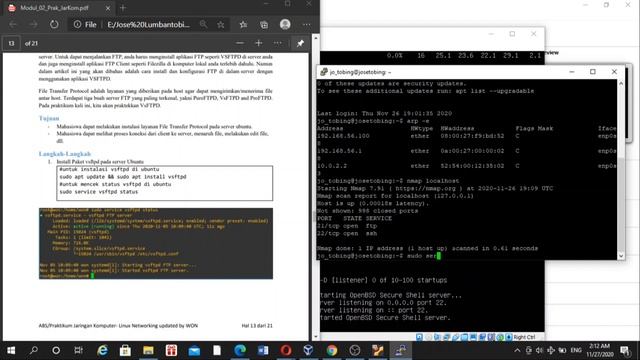Viewport: 640px width, 360px height.
Task: Go back in Edge browser
Action: tap(13, 24)
